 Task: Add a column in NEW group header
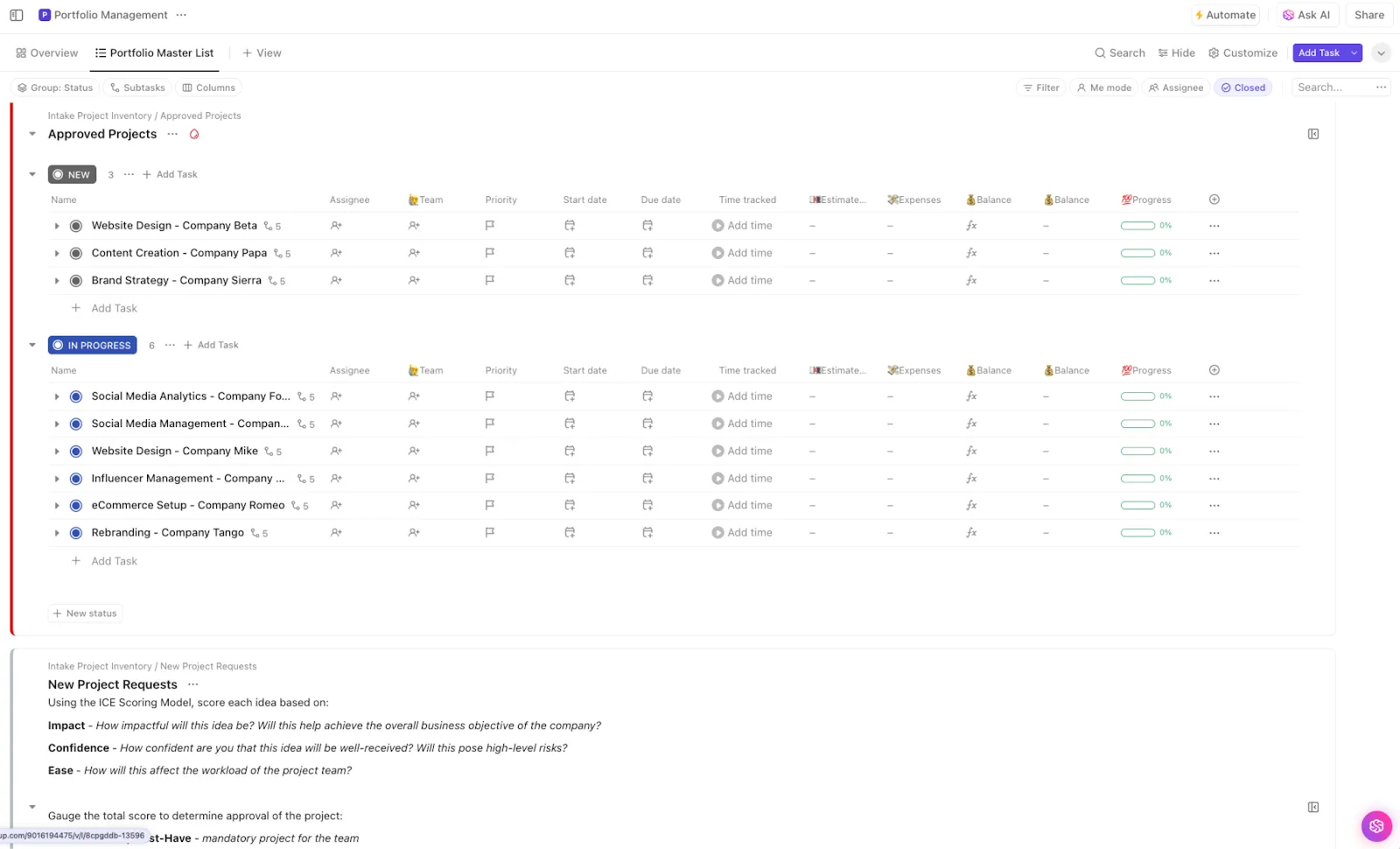pos(1214,200)
